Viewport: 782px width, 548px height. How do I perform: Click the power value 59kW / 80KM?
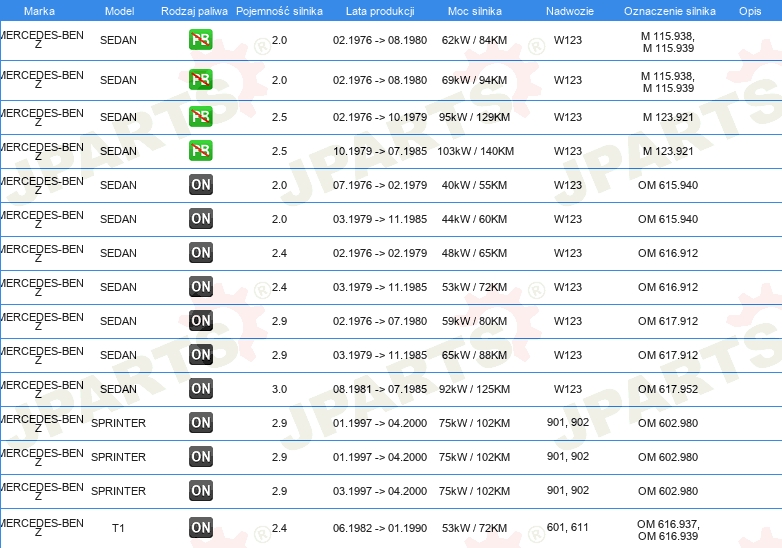[474, 321]
